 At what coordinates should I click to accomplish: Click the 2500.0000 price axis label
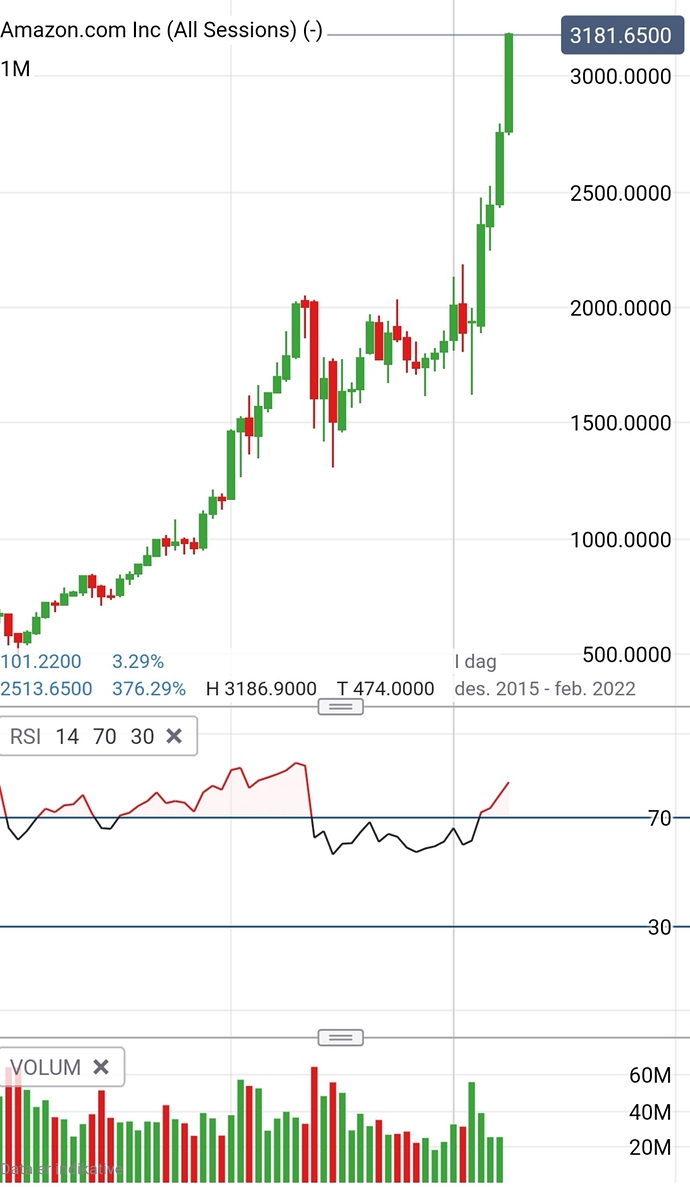(x=621, y=193)
